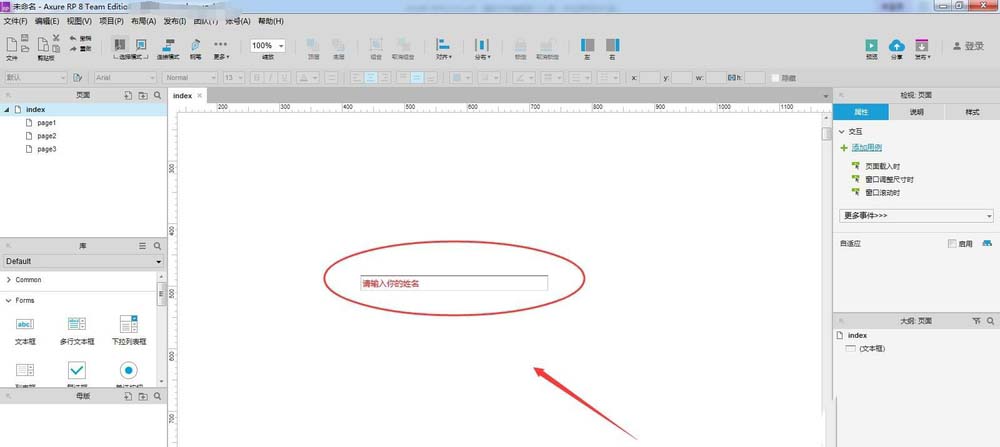Click the new file icon in toolbar
The image size is (1000, 447).
coord(11,45)
